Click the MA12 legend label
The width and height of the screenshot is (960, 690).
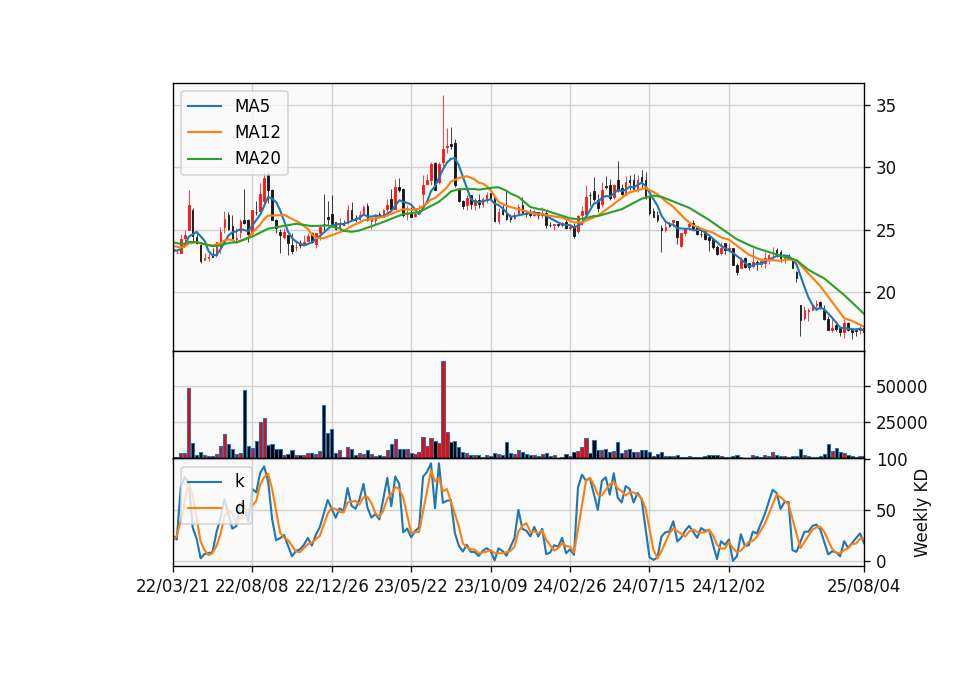[x=257, y=132]
